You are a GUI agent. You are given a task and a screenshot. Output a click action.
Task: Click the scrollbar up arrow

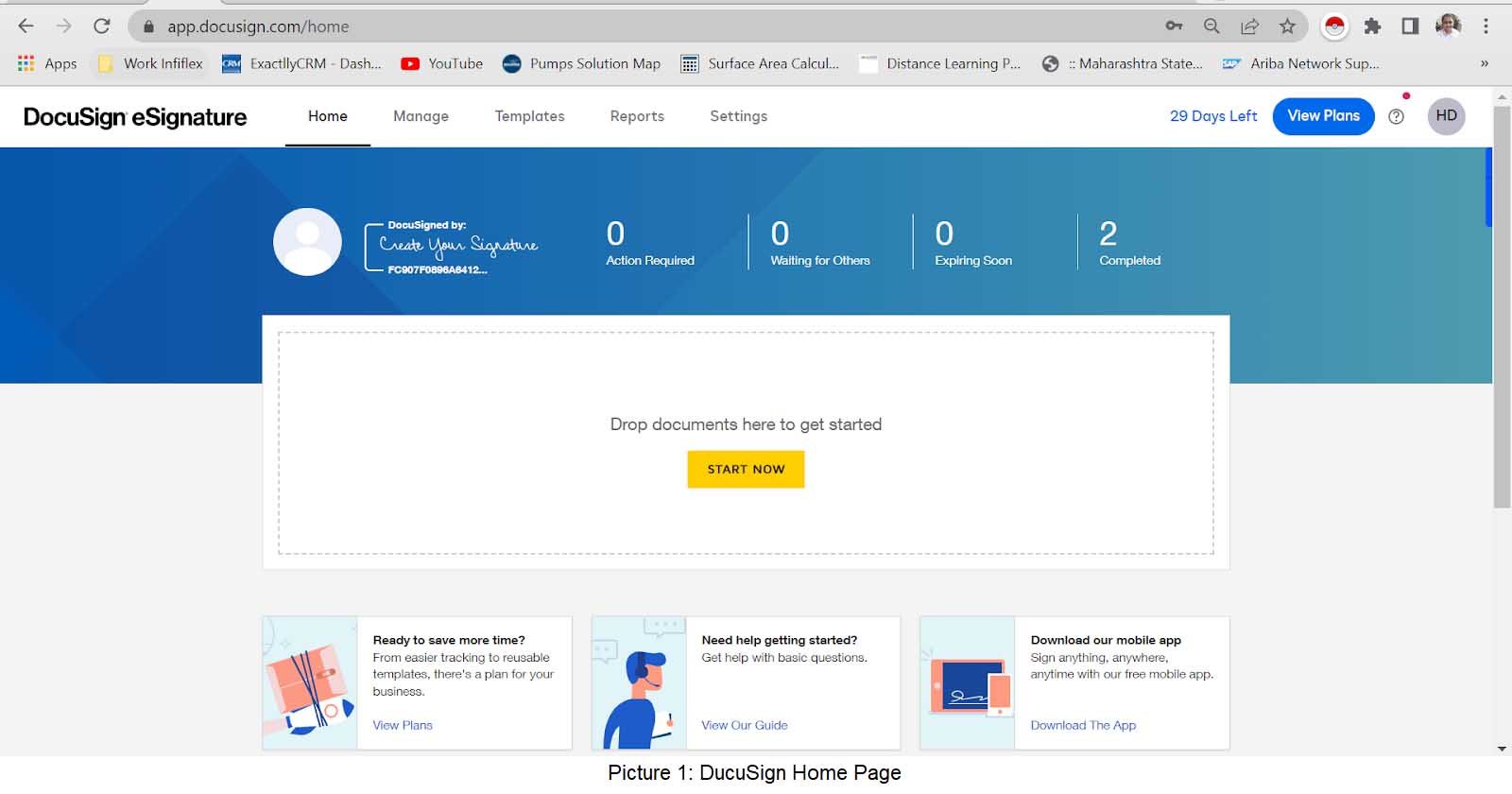[x=1502, y=96]
